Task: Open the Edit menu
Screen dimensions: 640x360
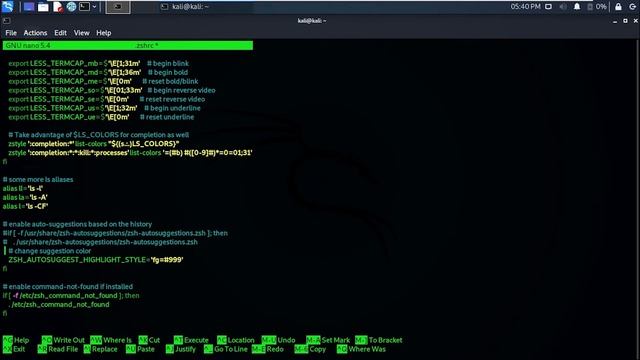Action: [x=60, y=33]
